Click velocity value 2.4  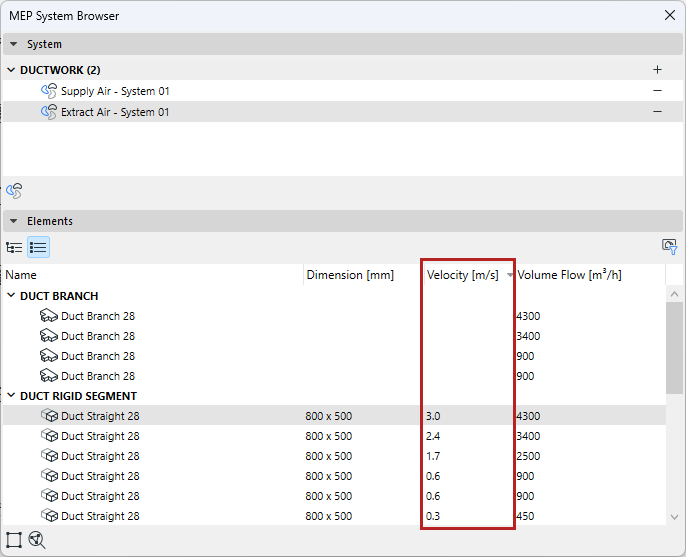click(x=433, y=436)
